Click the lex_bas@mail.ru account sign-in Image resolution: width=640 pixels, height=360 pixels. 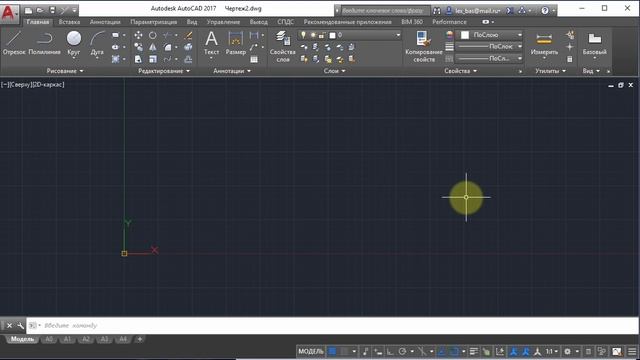click(x=473, y=11)
